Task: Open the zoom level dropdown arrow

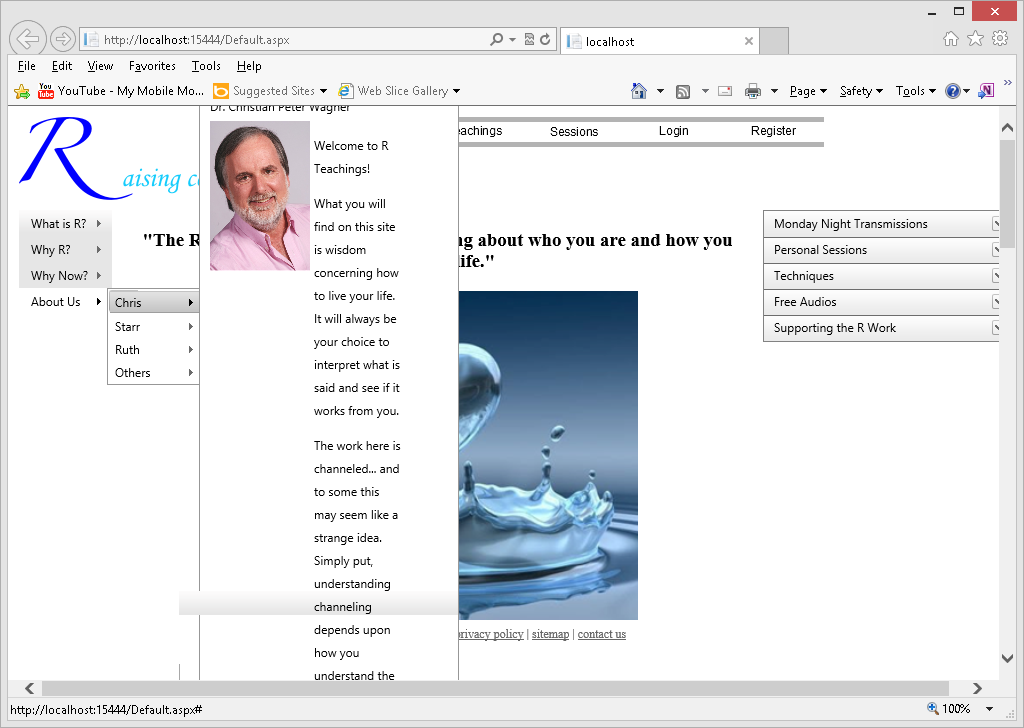Action: [989, 709]
